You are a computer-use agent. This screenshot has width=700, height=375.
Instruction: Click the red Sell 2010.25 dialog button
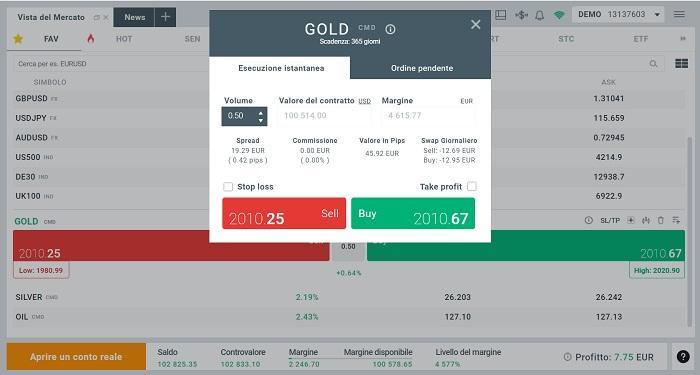click(x=284, y=213)
